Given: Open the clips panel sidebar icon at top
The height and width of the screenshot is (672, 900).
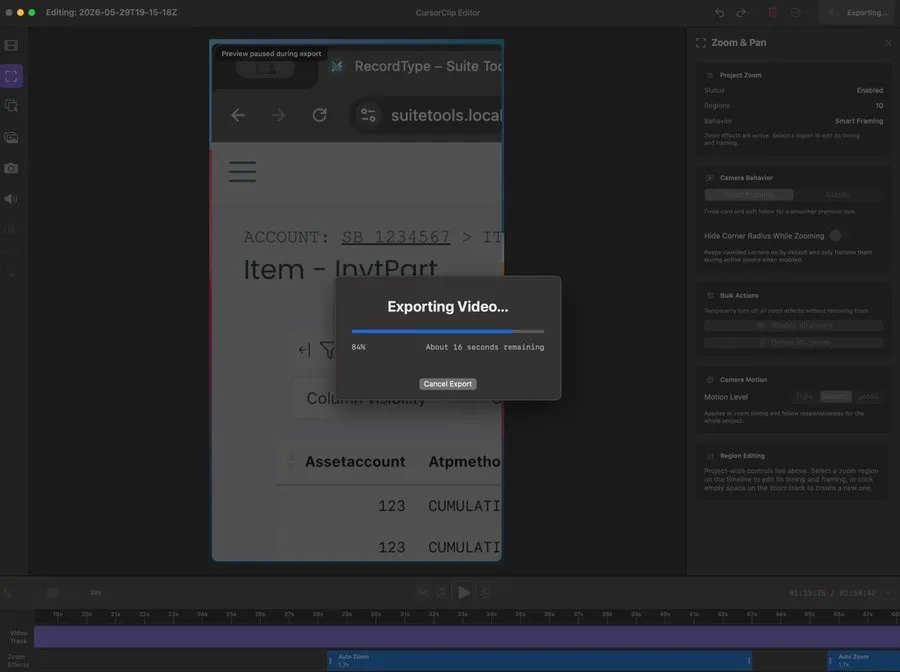Looking at the screenshot, I should 11,45.
